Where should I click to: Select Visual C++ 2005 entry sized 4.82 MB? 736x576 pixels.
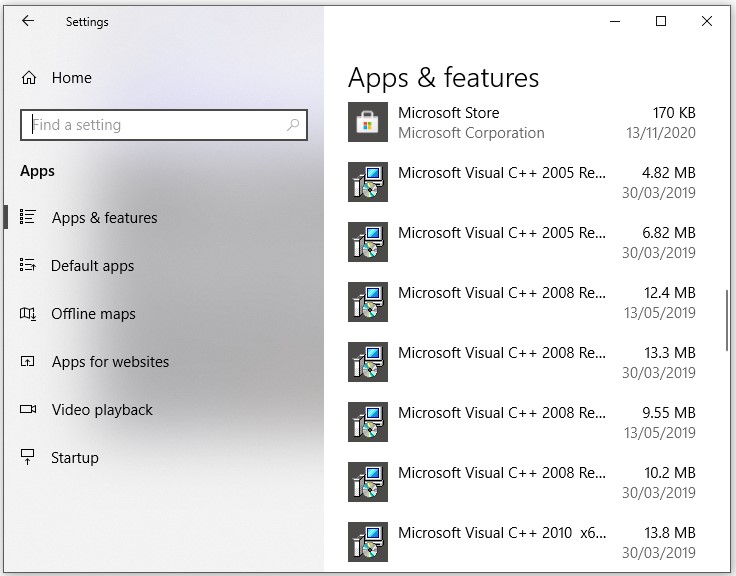(521, 182)
